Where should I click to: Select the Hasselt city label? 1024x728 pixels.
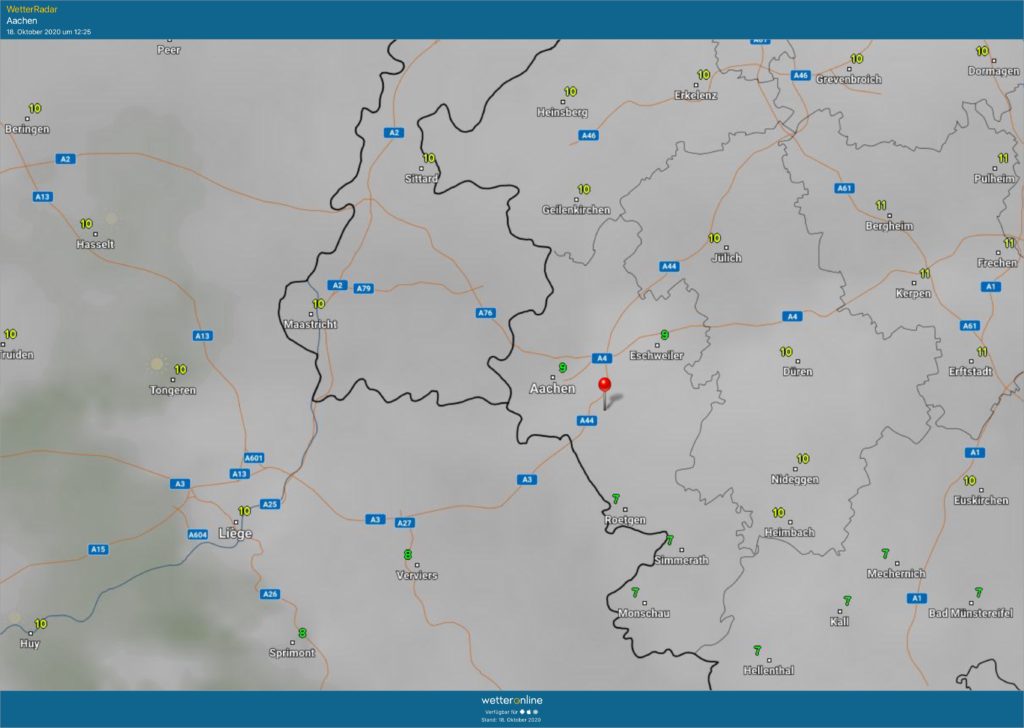coord(95,245)
